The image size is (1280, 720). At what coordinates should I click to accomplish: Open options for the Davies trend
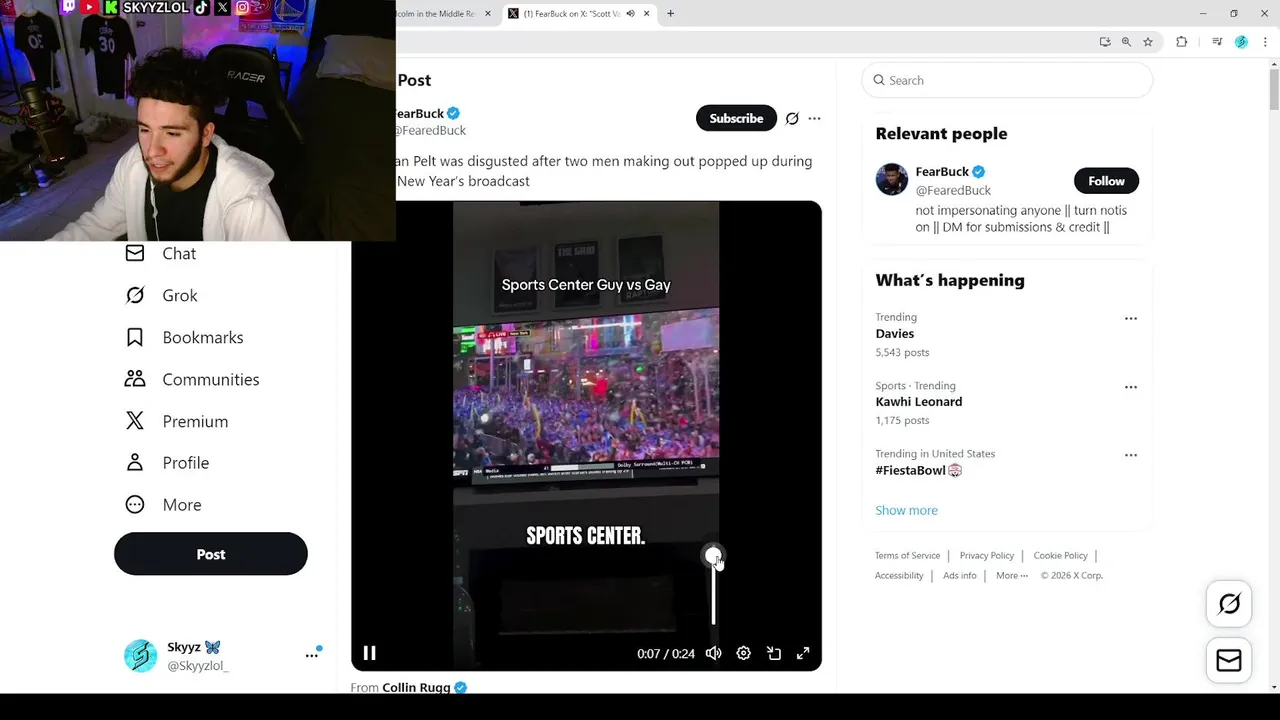point(1131,319)
